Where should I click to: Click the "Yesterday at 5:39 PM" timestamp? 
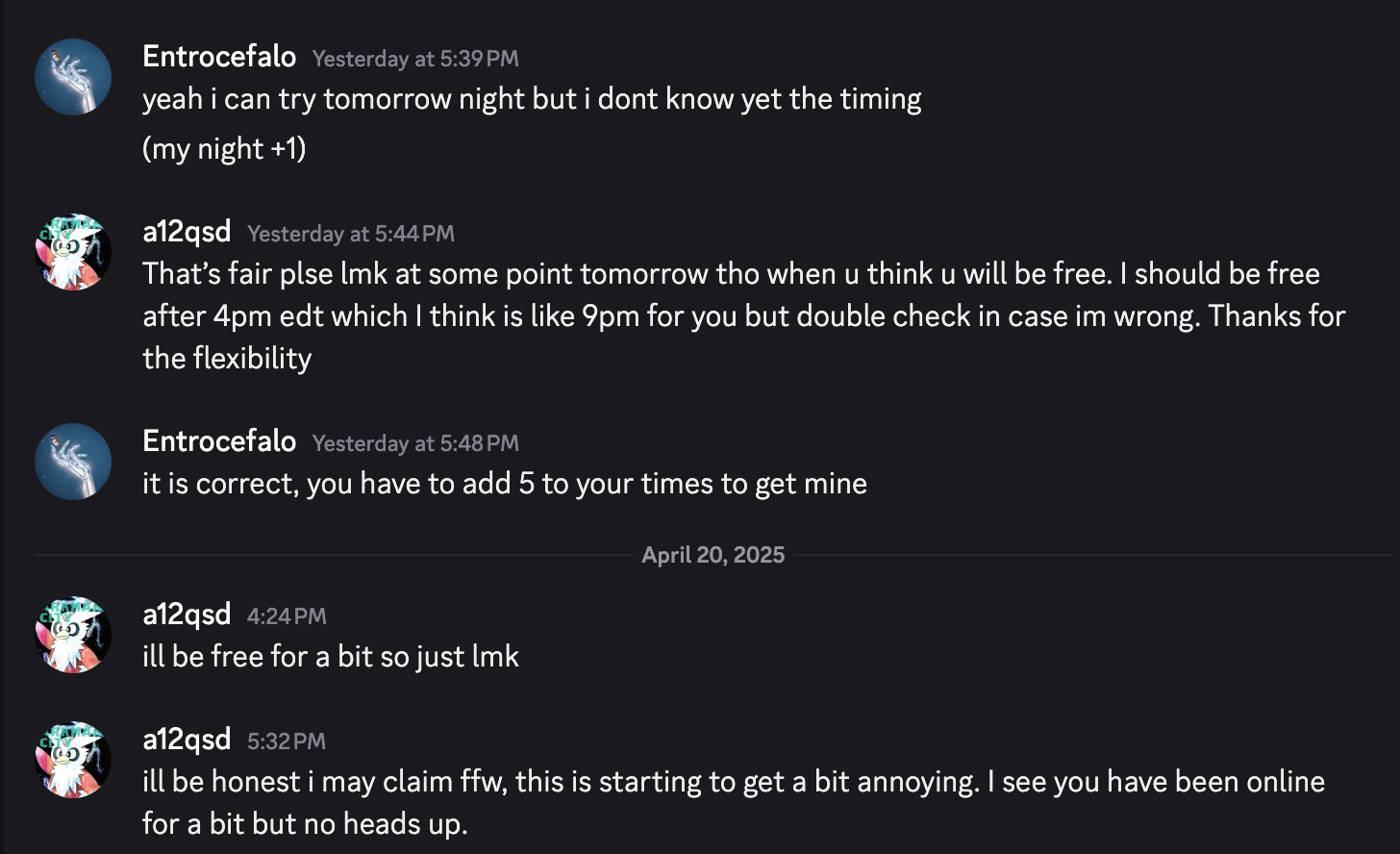[415, 59]
